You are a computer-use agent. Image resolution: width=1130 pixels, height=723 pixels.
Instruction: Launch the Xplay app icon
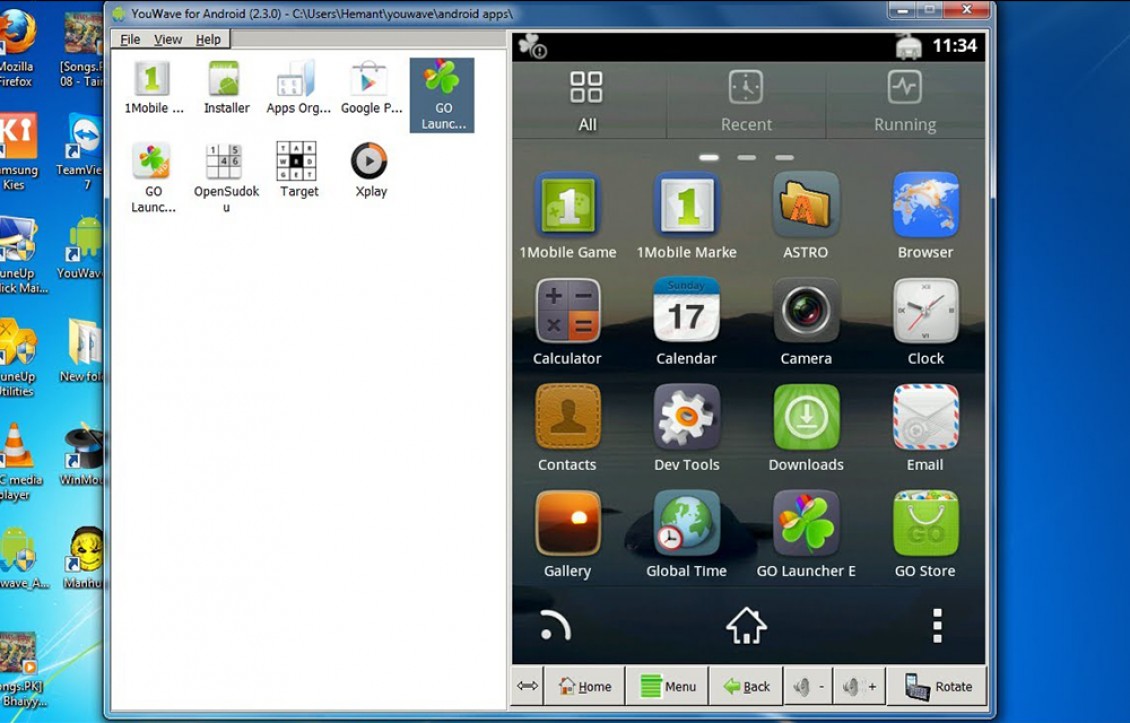point(370,169)
